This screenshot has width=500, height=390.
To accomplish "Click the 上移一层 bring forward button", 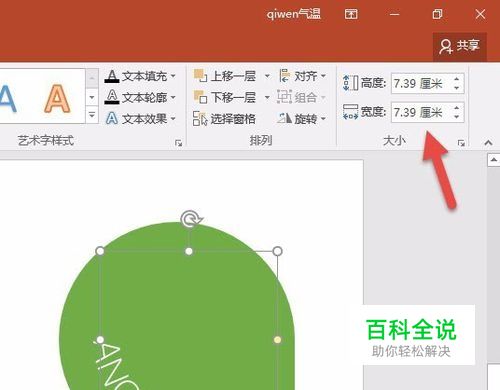I will pos(225,76).
